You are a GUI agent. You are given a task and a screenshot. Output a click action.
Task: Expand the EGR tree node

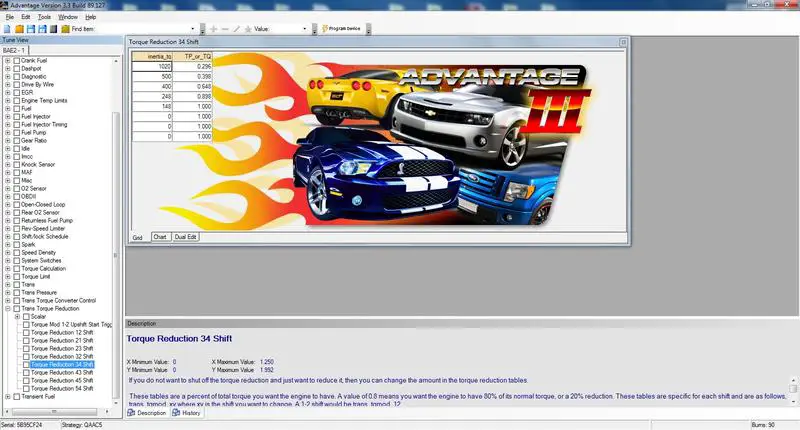point(8,92)
